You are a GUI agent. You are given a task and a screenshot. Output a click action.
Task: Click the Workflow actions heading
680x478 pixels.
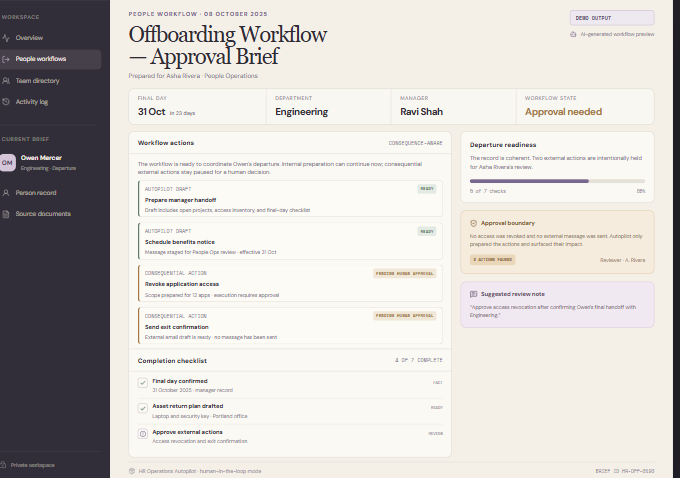point(166,143)
